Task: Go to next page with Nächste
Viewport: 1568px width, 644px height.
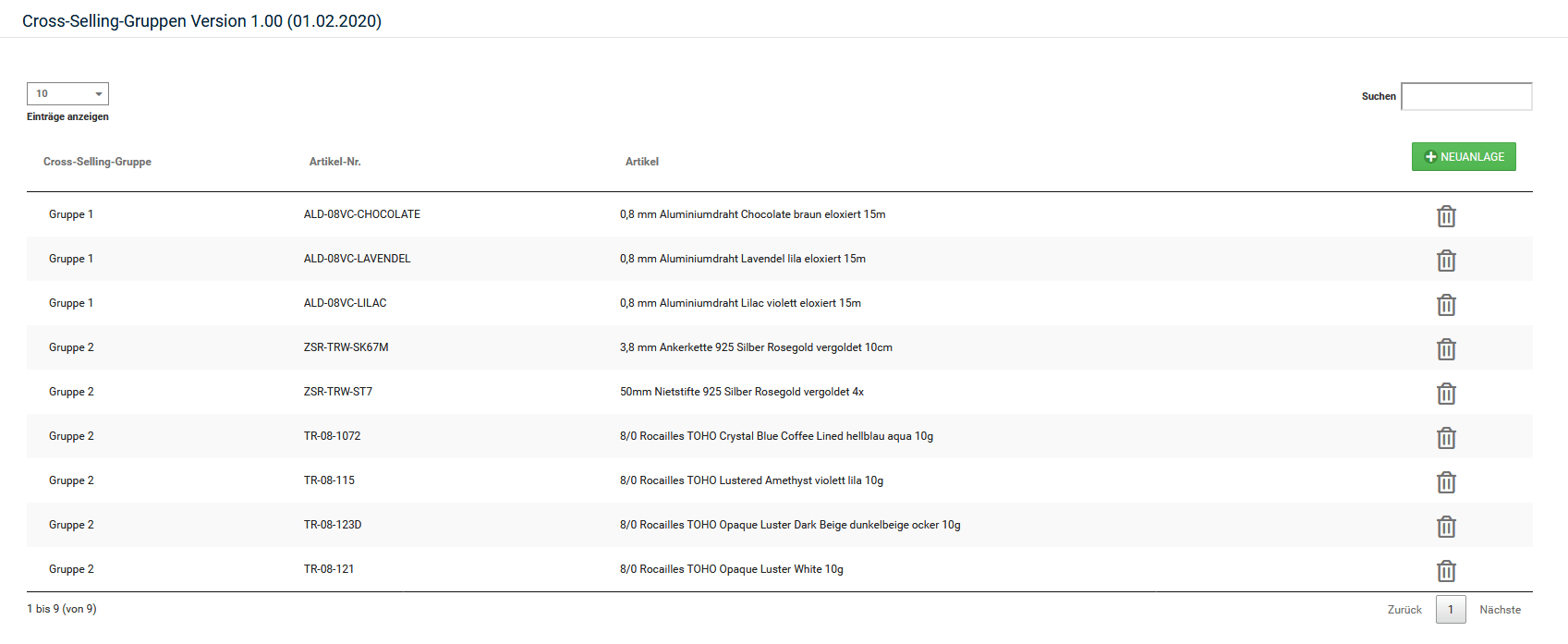Action: 1500,610
